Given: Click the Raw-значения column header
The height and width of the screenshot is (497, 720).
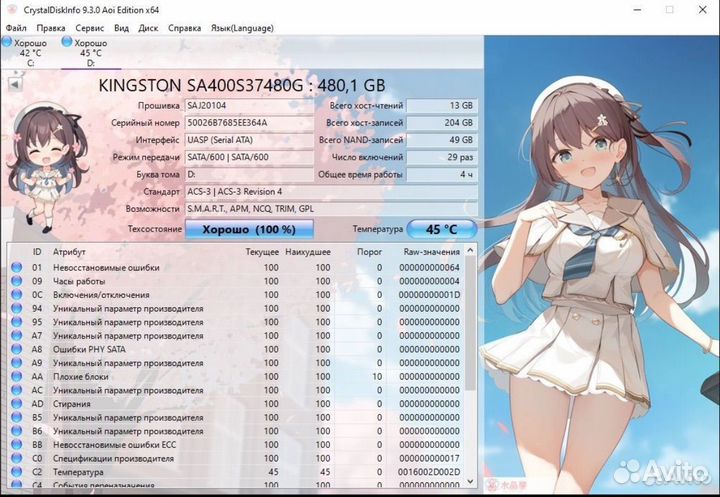Looking at the screenshot, I should point(432,252).
